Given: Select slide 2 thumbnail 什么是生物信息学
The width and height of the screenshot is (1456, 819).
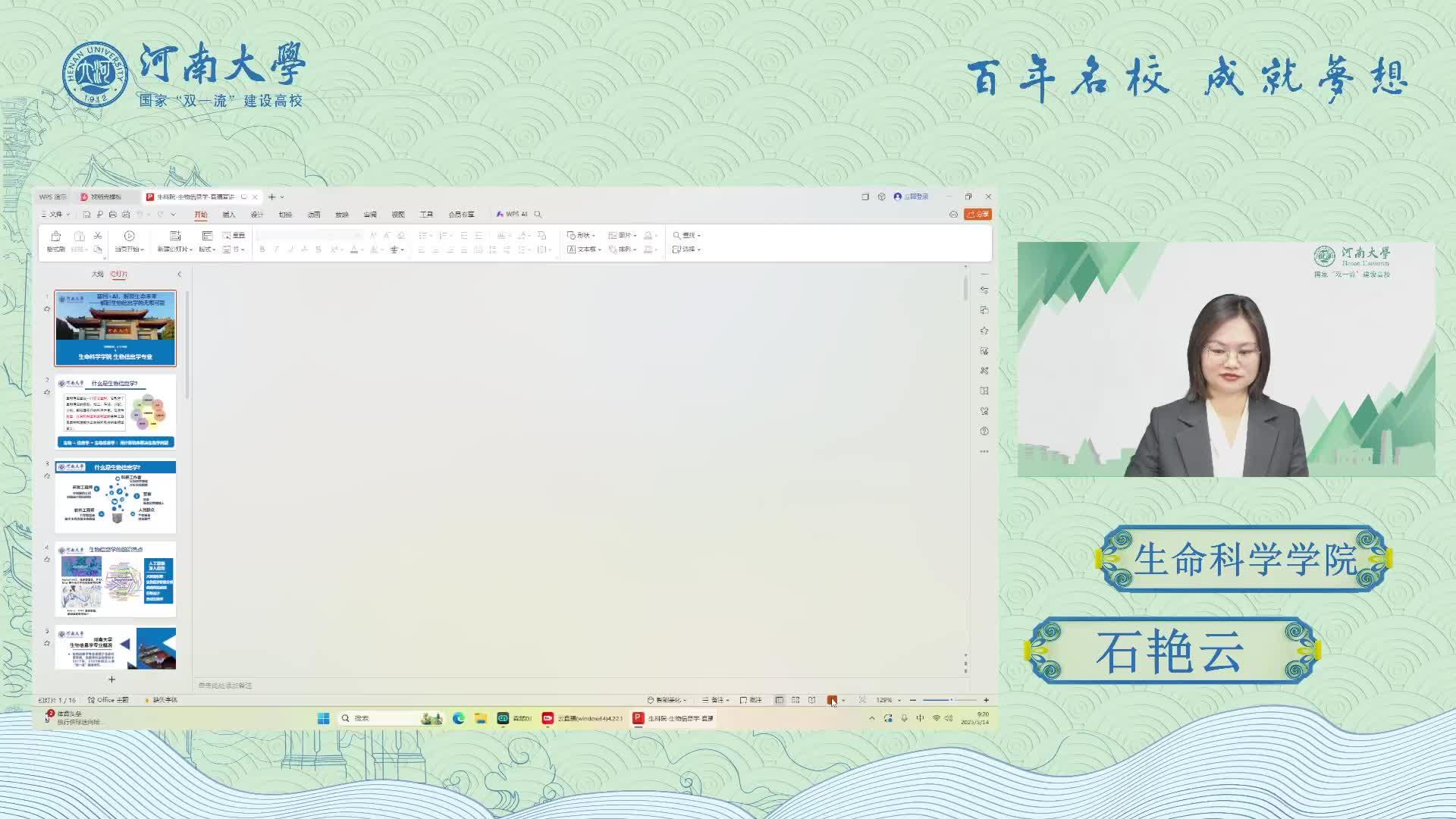Looking at the screenshot, I should [115, 413].
